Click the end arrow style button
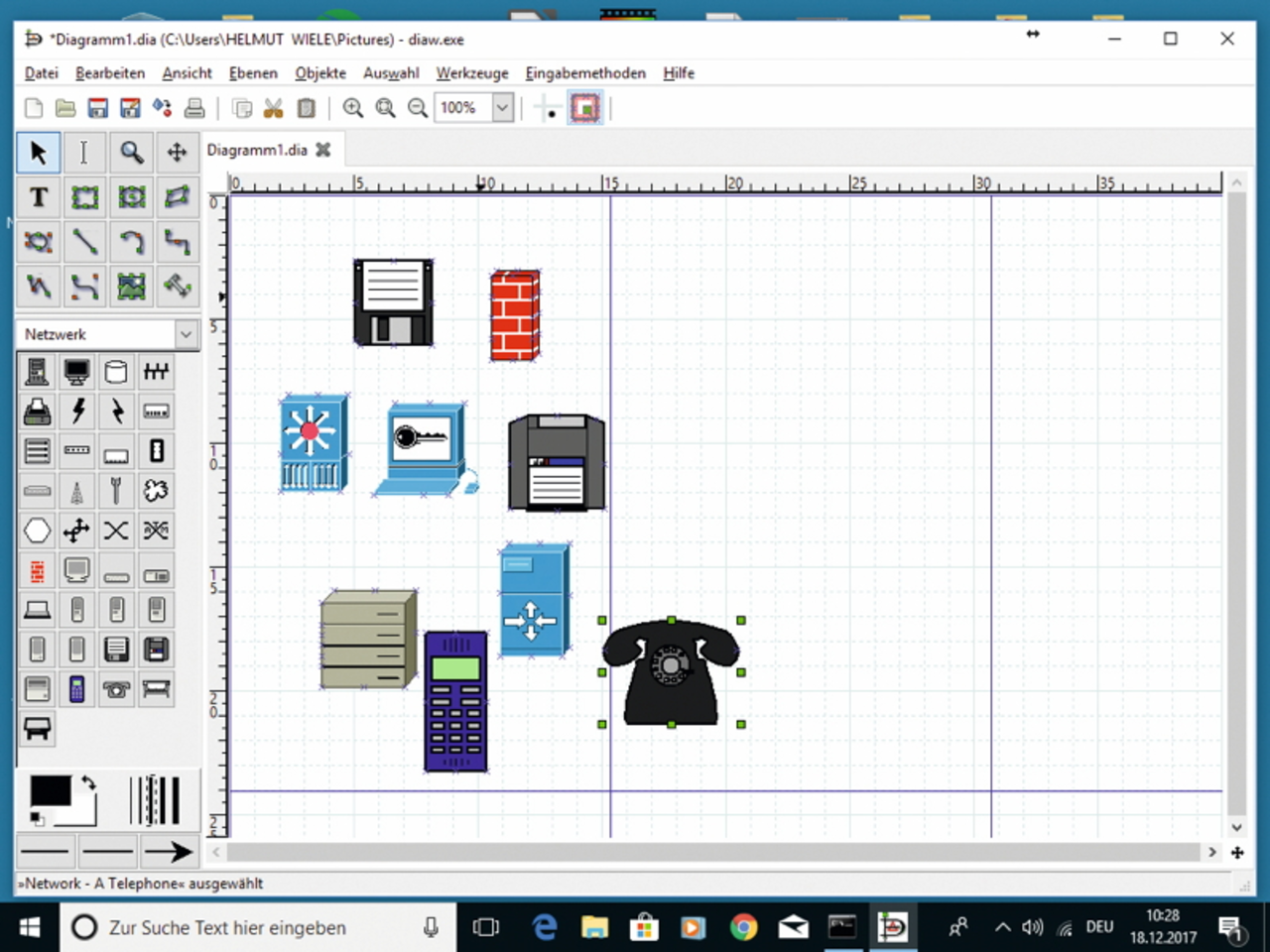1270x952 pixels. pos(168,851)
